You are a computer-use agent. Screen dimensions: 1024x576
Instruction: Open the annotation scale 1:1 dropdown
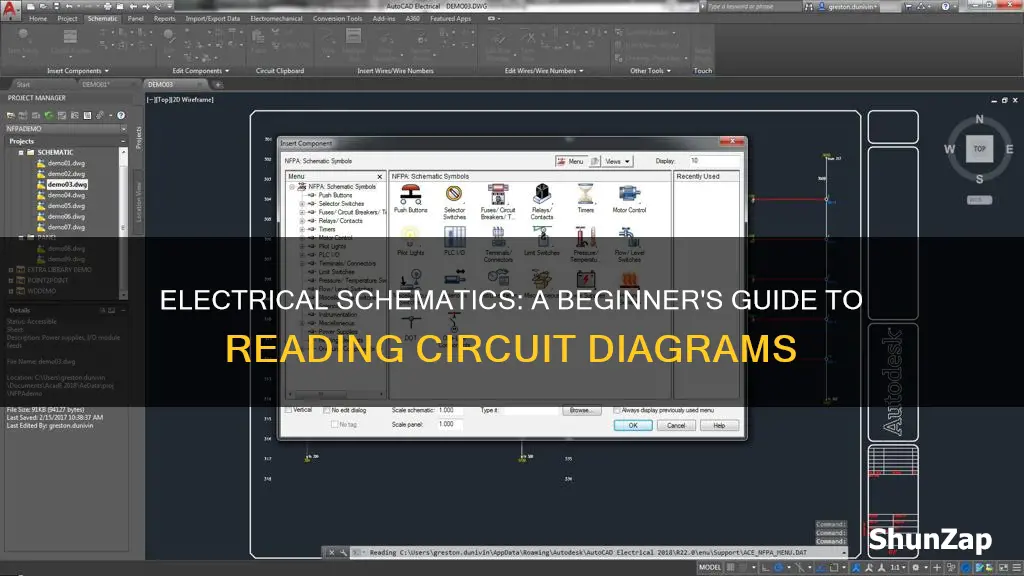898,568
